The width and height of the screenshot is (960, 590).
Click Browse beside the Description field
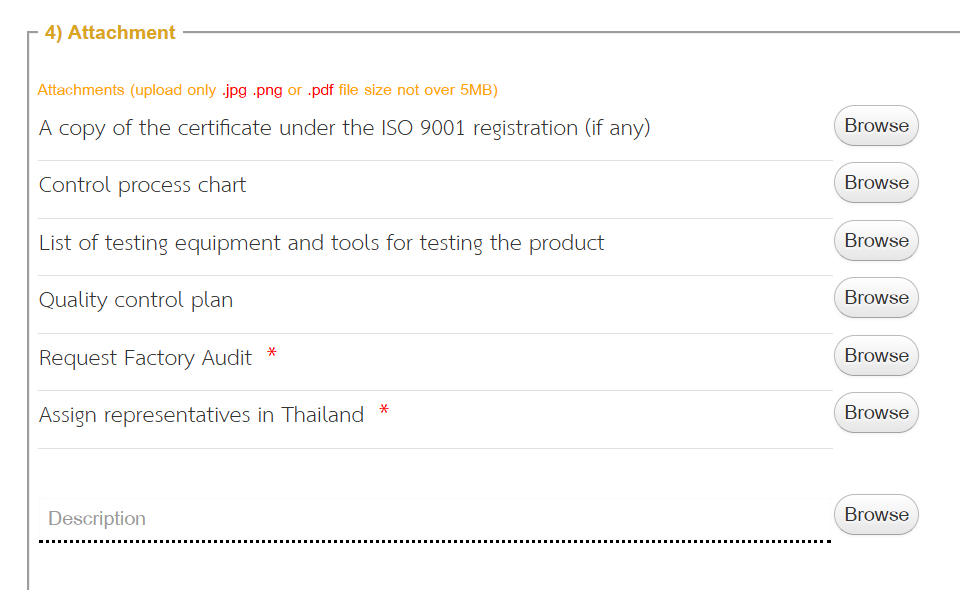click(876, 515)
